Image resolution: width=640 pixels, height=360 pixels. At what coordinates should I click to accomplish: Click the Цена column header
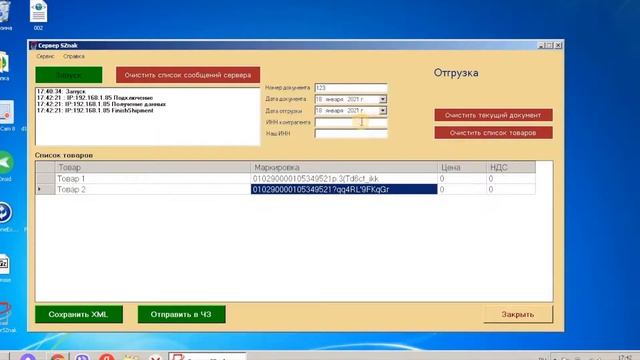462,167
